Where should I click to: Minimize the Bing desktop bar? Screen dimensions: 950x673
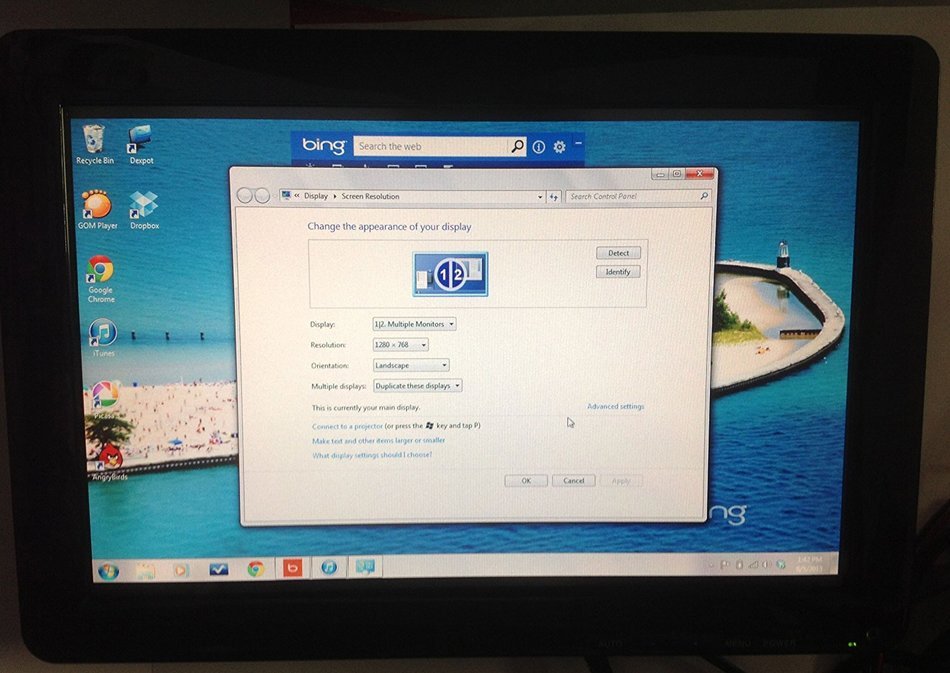click(x=578, y=143)
